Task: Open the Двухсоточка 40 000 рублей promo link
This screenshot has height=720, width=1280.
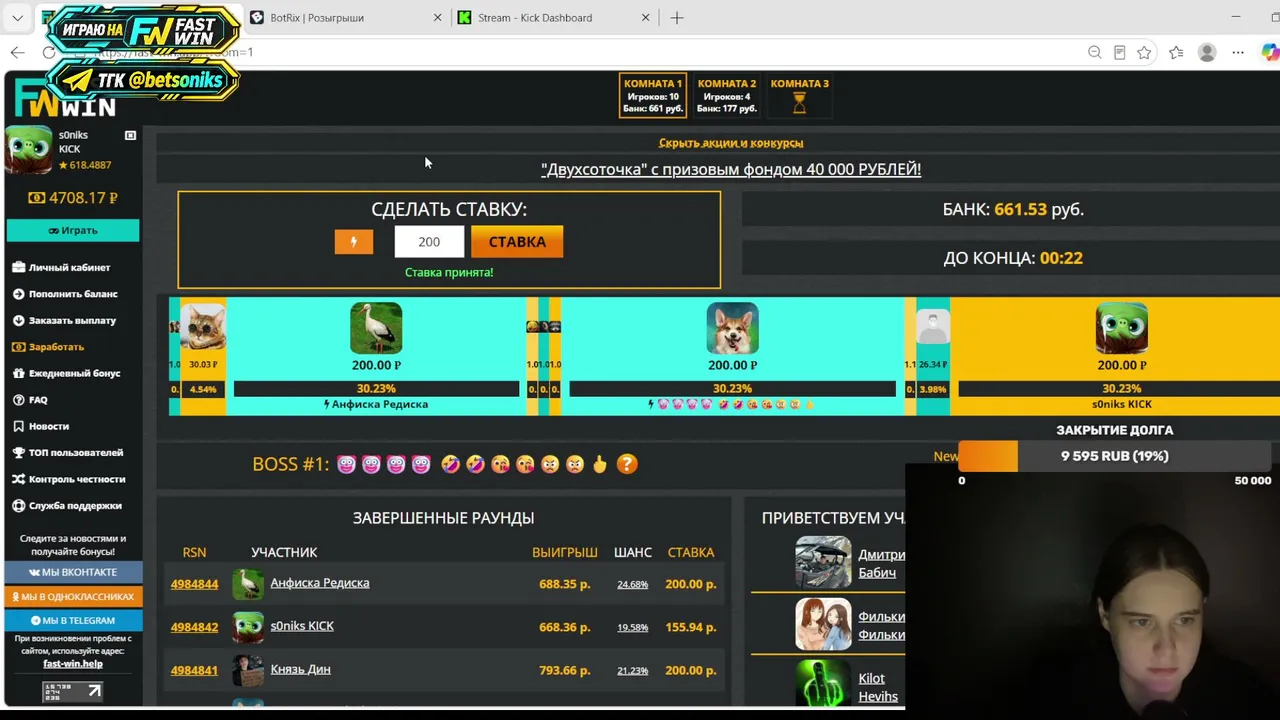Action: click(731, 169)
